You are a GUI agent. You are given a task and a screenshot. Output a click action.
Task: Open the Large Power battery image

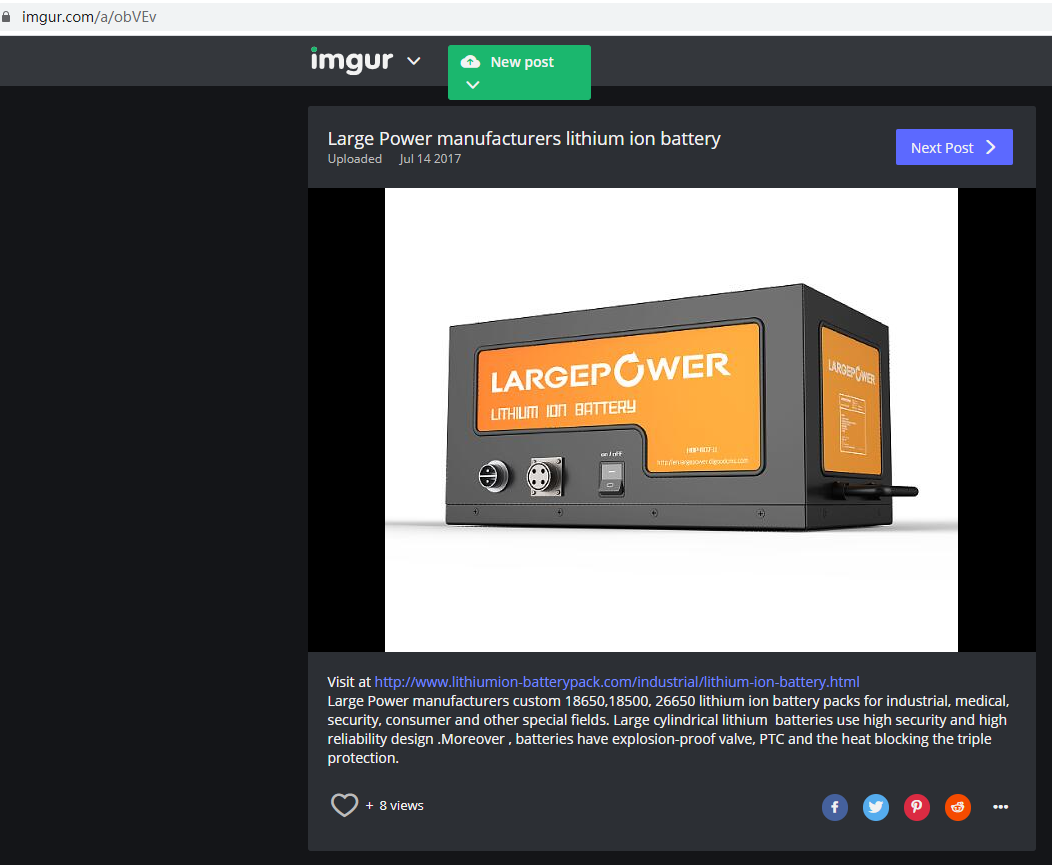click(x=671, y=419)
